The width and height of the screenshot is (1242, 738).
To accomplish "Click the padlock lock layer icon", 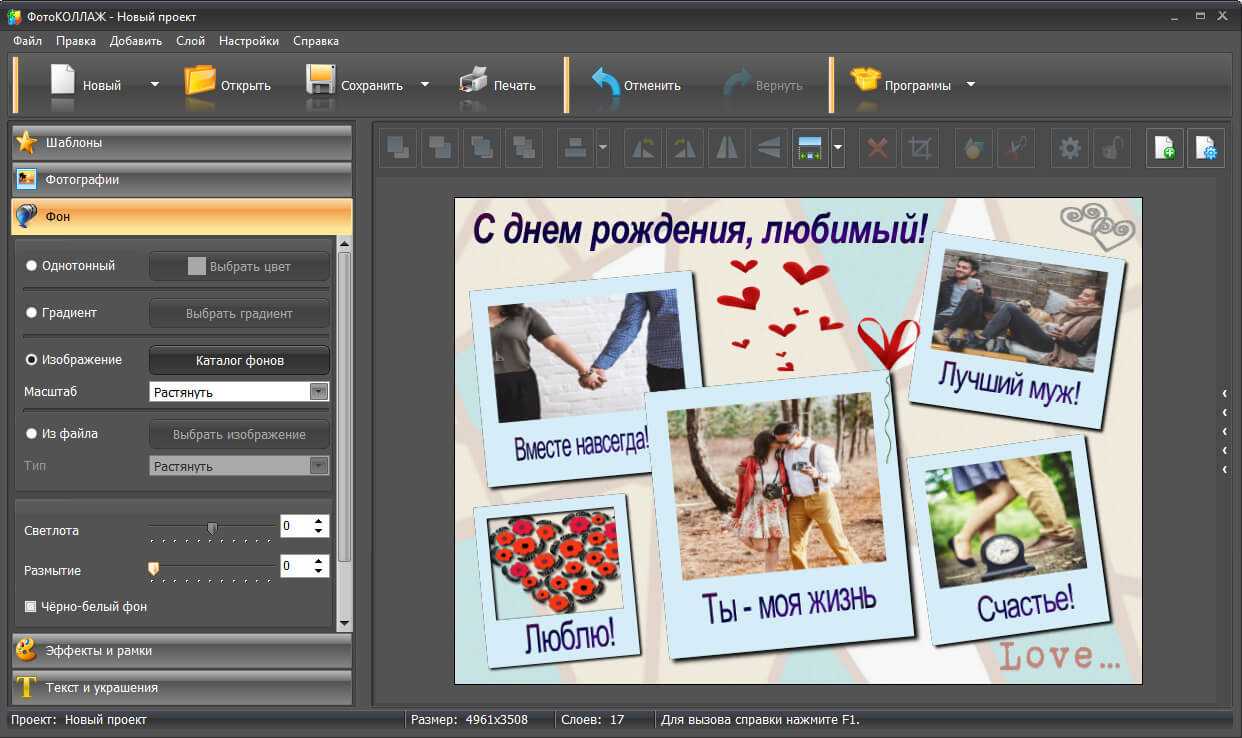I will (1111, 149).
